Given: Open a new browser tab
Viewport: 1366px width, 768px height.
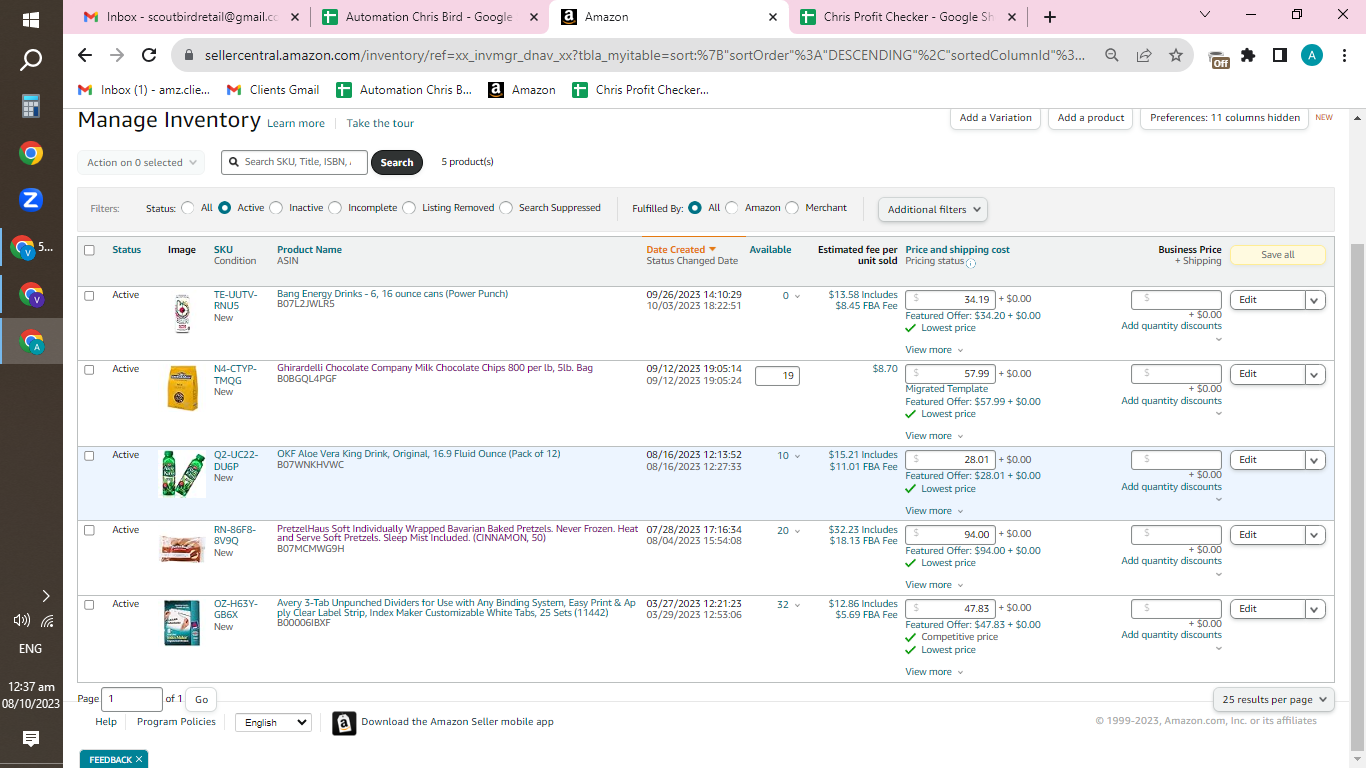Looking at the screenshot, I should pos(1050,17).
